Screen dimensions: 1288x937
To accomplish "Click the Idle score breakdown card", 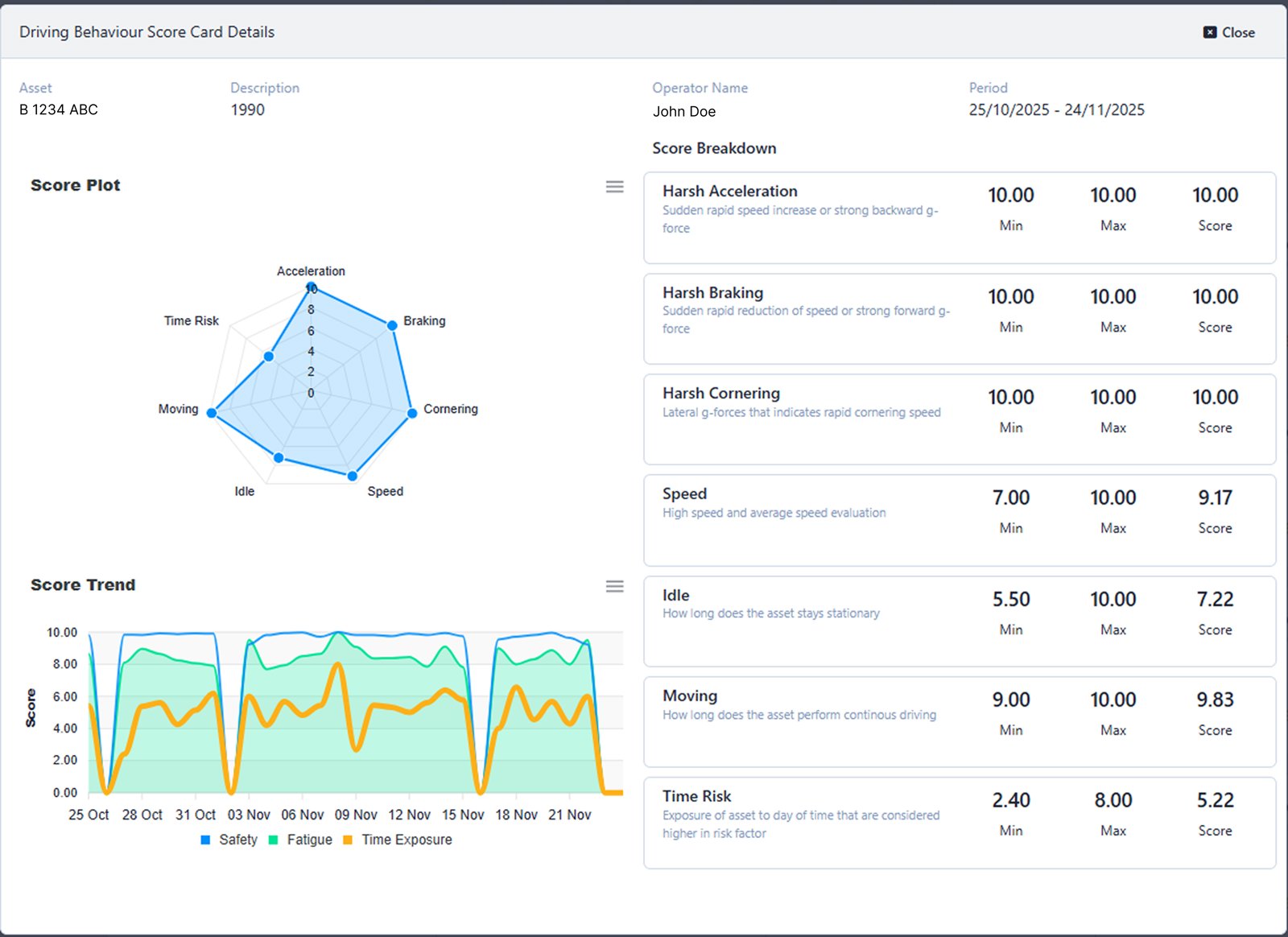I will (x=959, y=621).
